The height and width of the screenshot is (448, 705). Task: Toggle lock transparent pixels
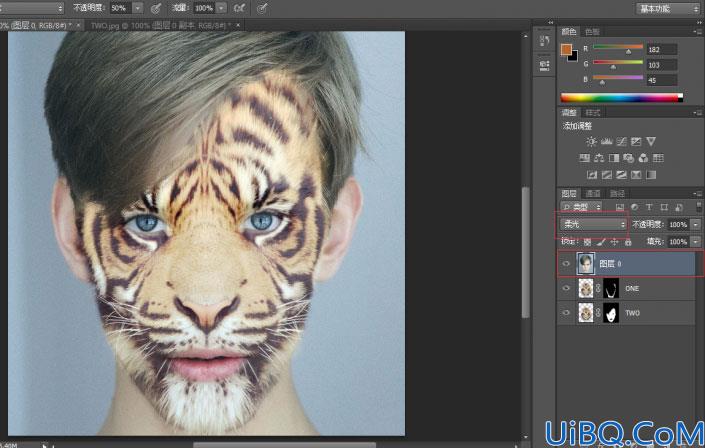click(587, 242)
